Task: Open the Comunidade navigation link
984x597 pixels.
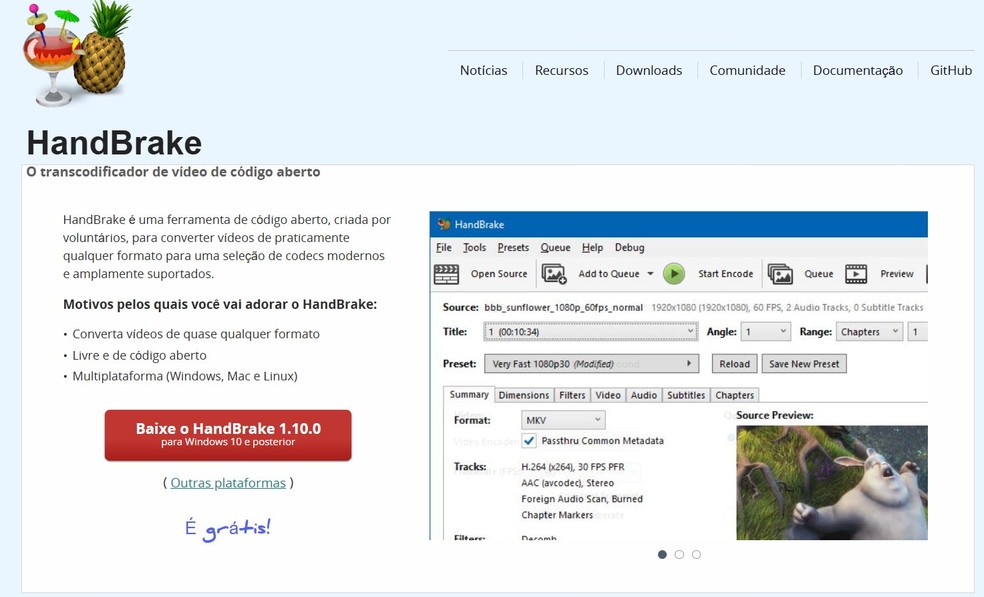Action: tap(747, 70)
